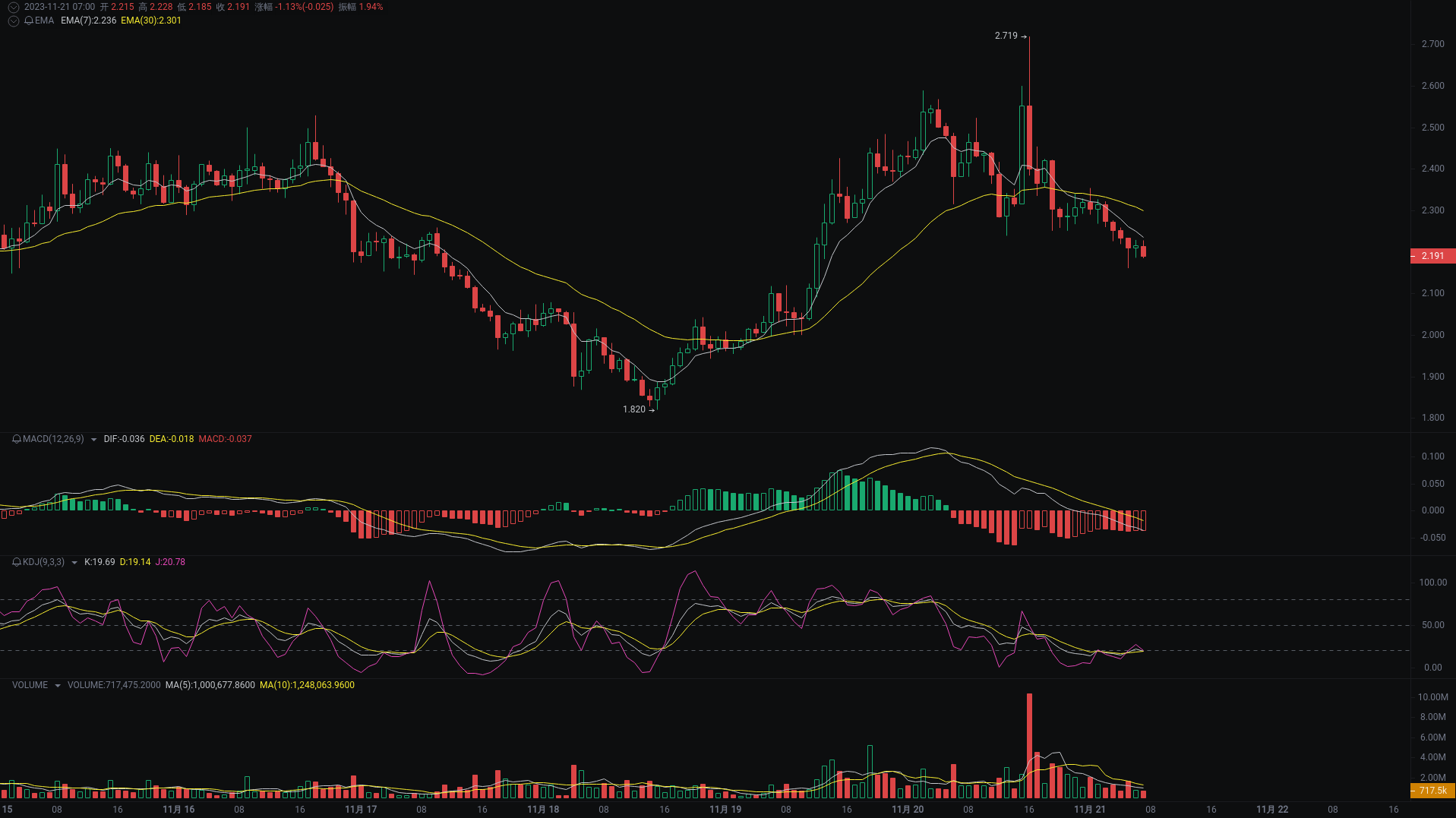Click the tallest red volume bar

coord(1029,745)
